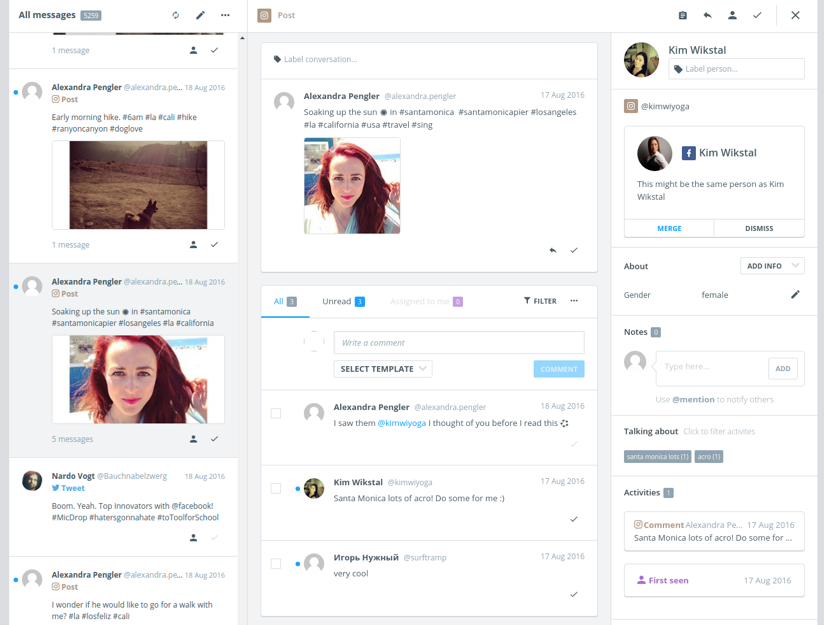The height and width of the screenshot is (625, 824).
Task: Switch to the Unread tab
Action: point(343,301)
